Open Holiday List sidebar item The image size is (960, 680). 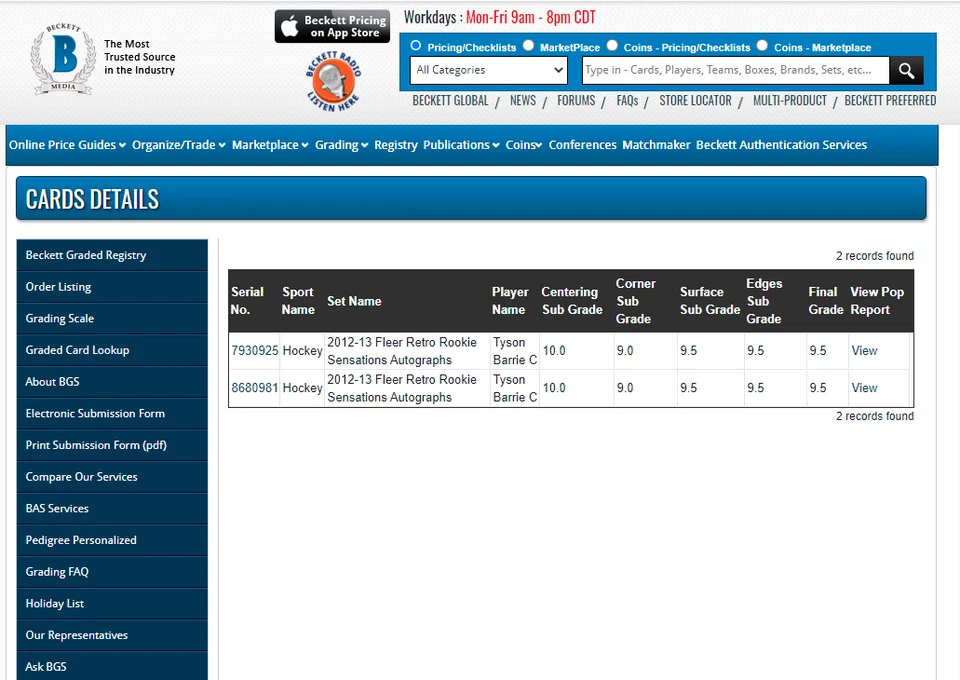[112, 603]
